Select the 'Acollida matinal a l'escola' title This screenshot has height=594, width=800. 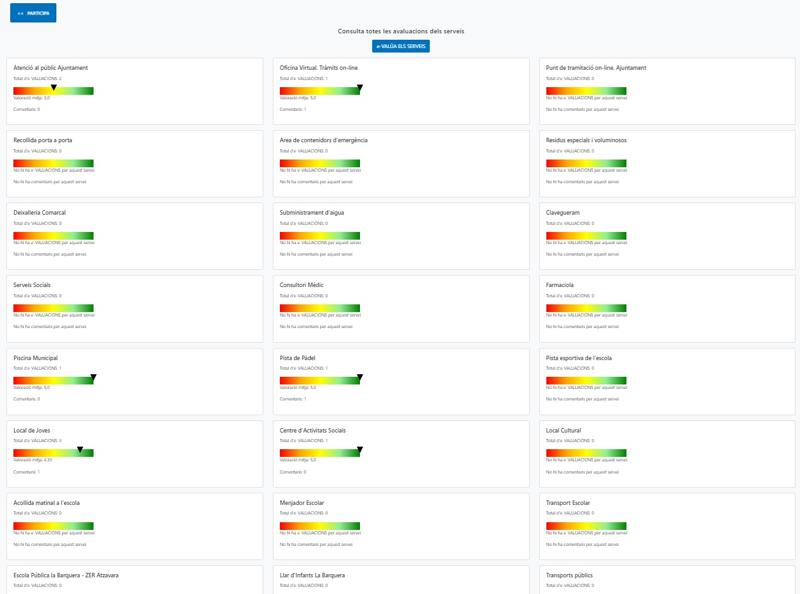coord(46,503)
